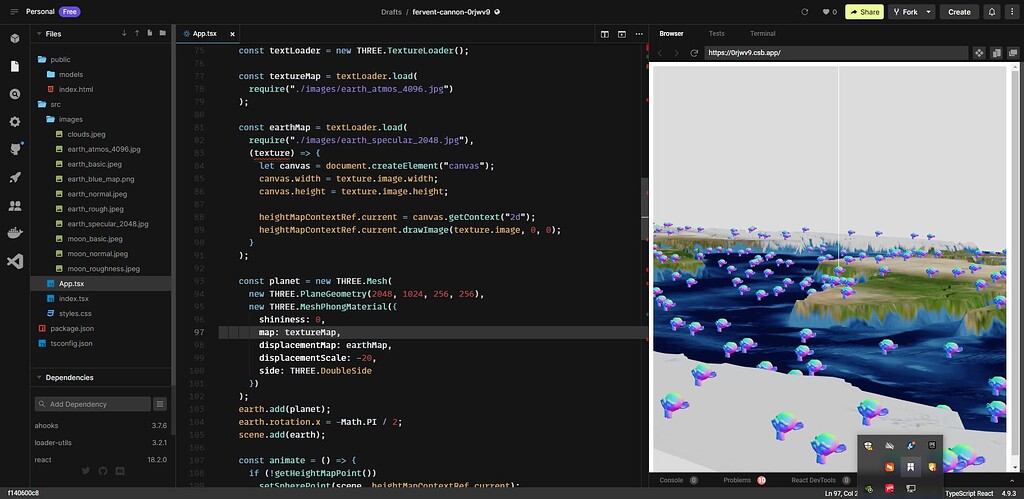Collapse the Files section
The image size is (1024, 499).
click(x=39, y=33)
